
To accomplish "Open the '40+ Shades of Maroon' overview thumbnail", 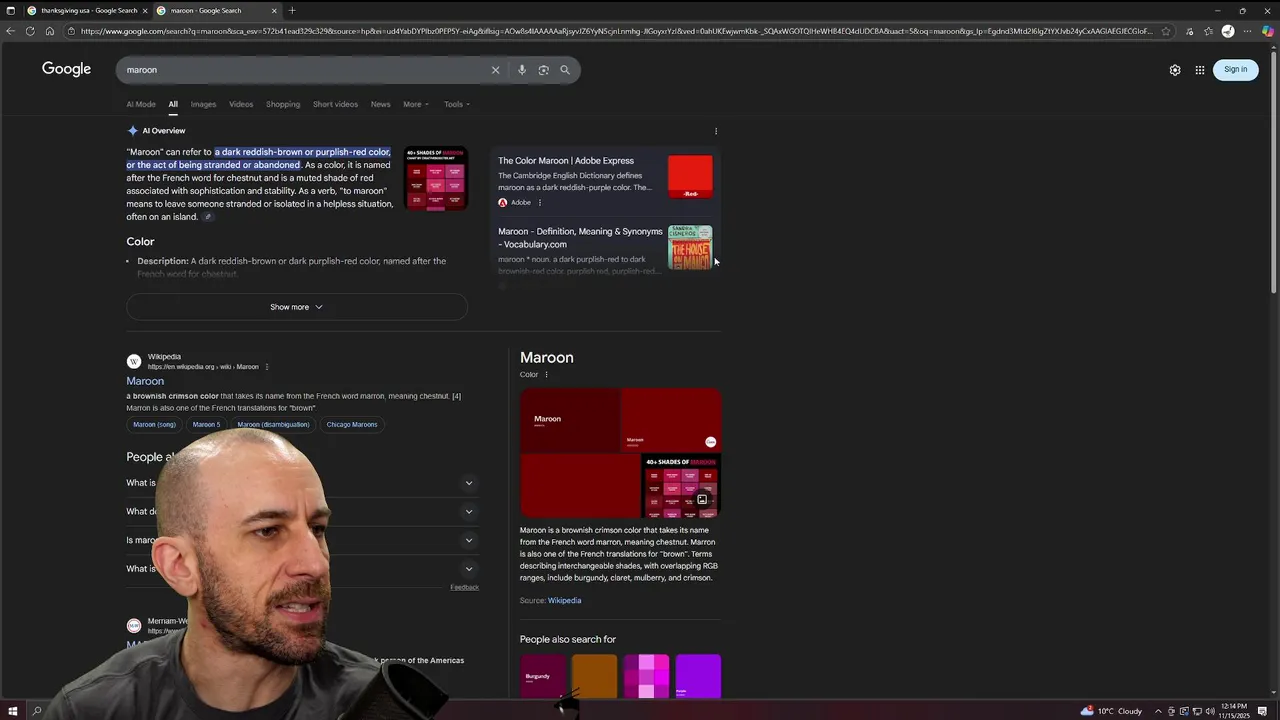I will pos(436,179).
